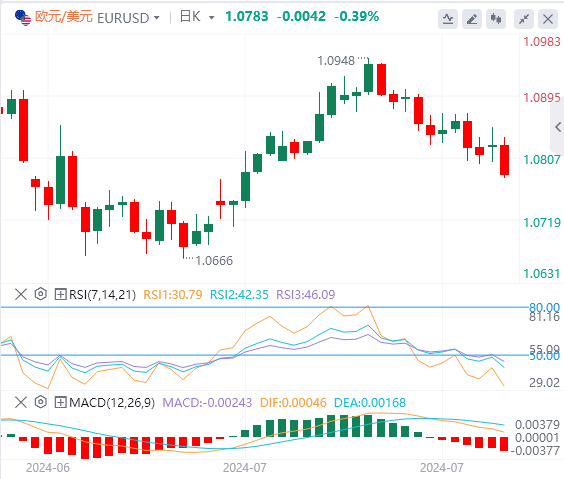
Task: Click the 2024-06 date axis label
Action: (48, 468)
